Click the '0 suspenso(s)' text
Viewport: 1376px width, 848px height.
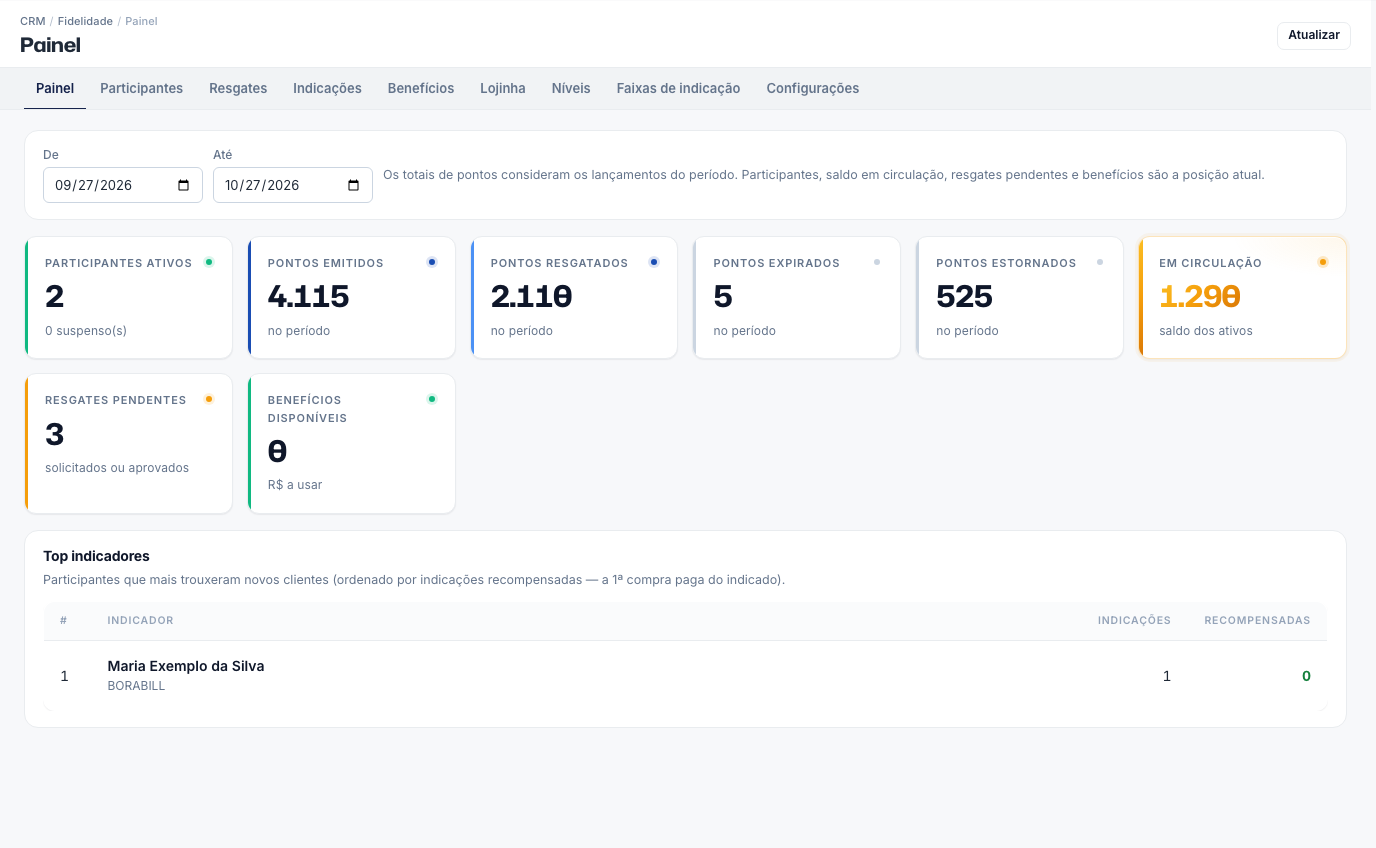[x=86, y=331]
